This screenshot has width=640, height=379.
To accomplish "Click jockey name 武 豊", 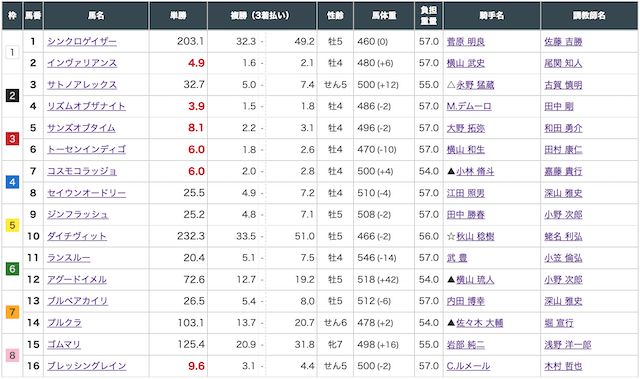I will [x=457, y=258].
